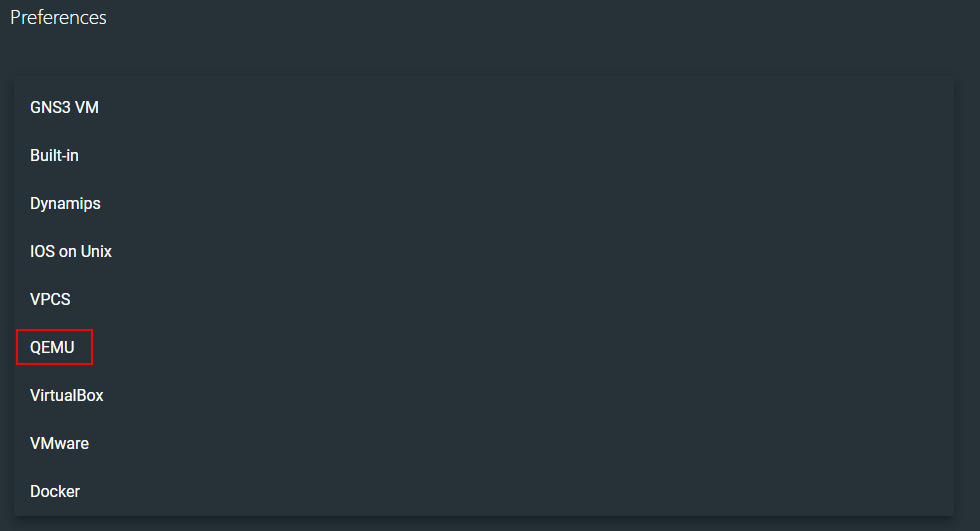The width and height of the screenshot is (980, 531).
Task: Open Dynamips settings
Action: click(x=65, y=204)
